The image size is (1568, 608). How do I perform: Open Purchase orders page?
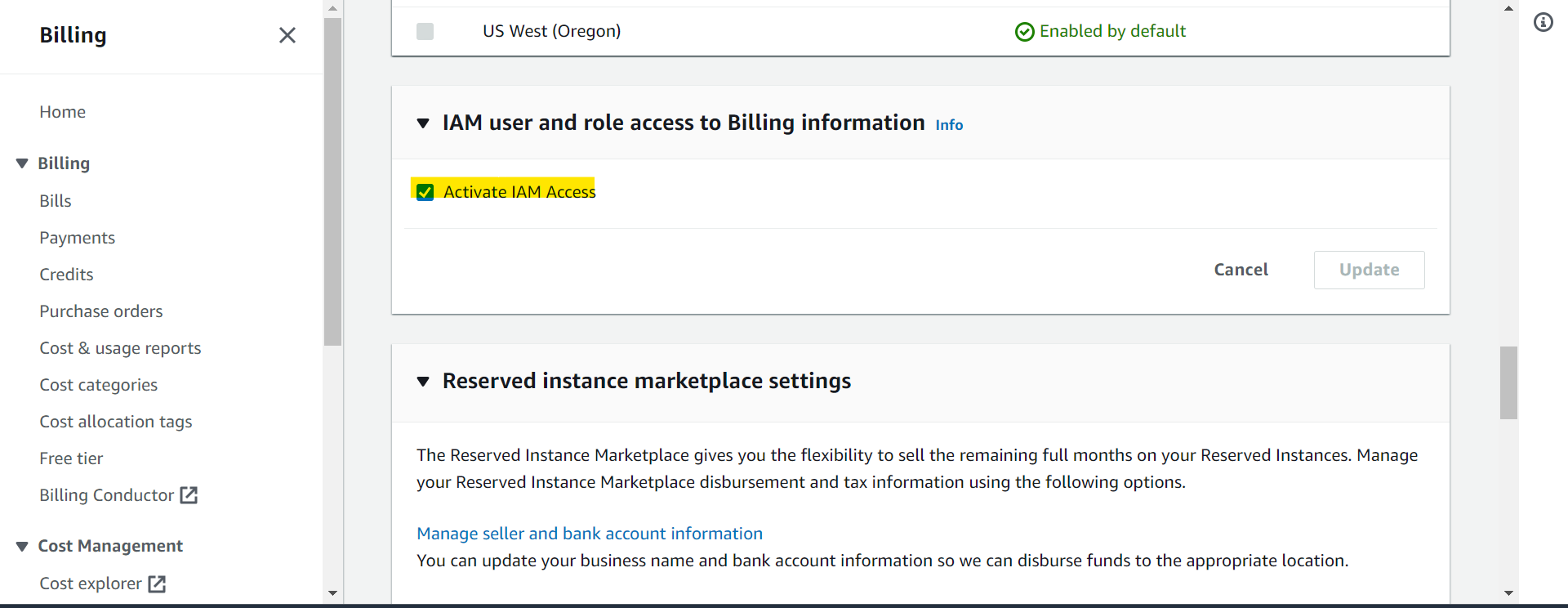point(101,311)
